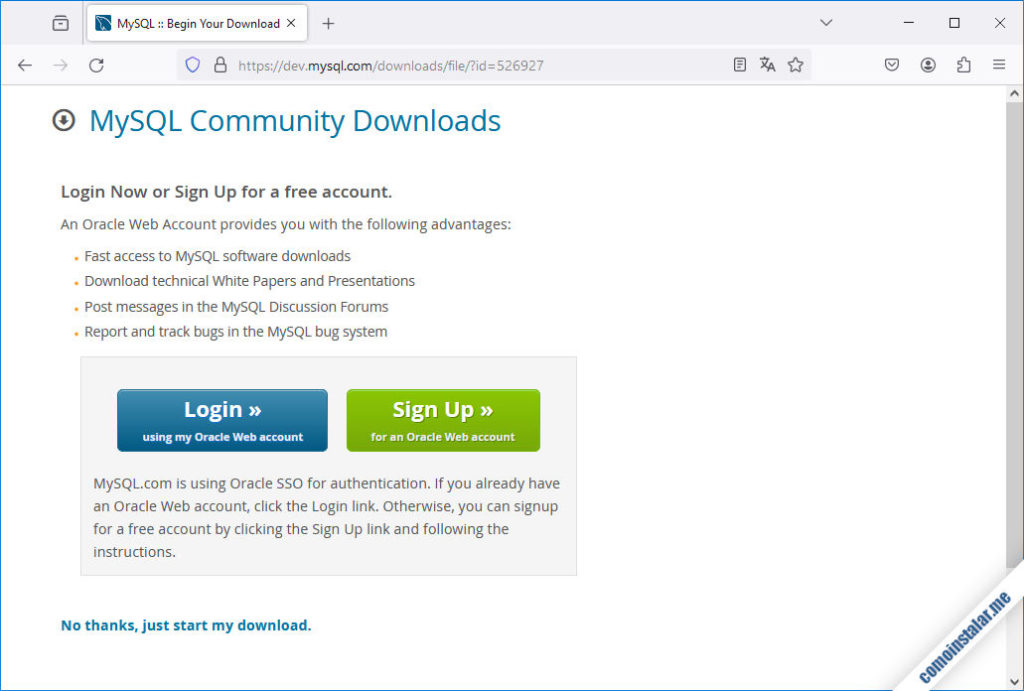Expand the list all tabs chevron
This screenshot has height=691, width=1024.
826,23
